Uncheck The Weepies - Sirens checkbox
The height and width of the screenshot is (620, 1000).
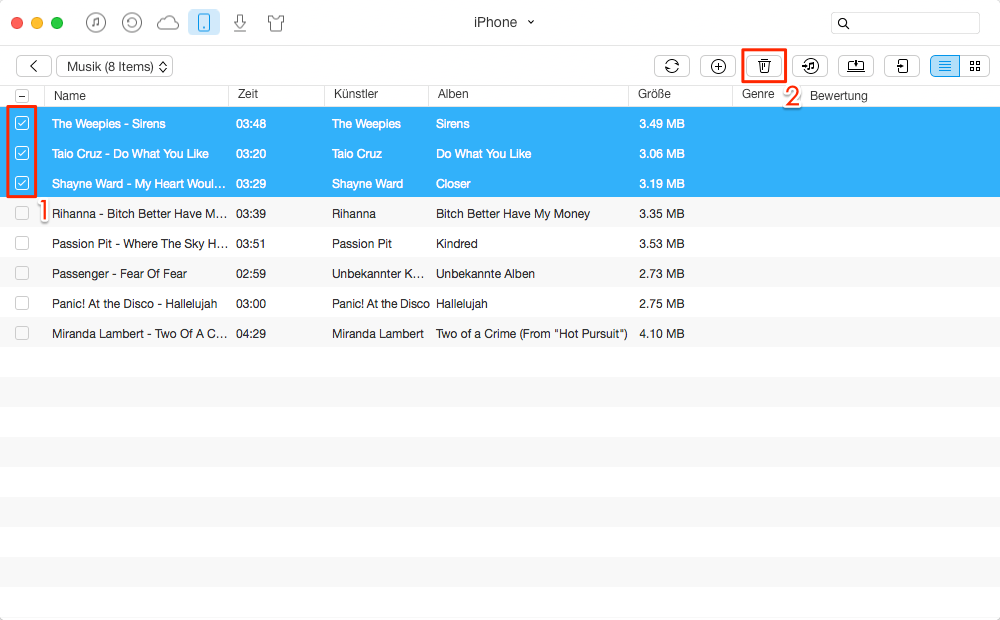click(22, 123)
